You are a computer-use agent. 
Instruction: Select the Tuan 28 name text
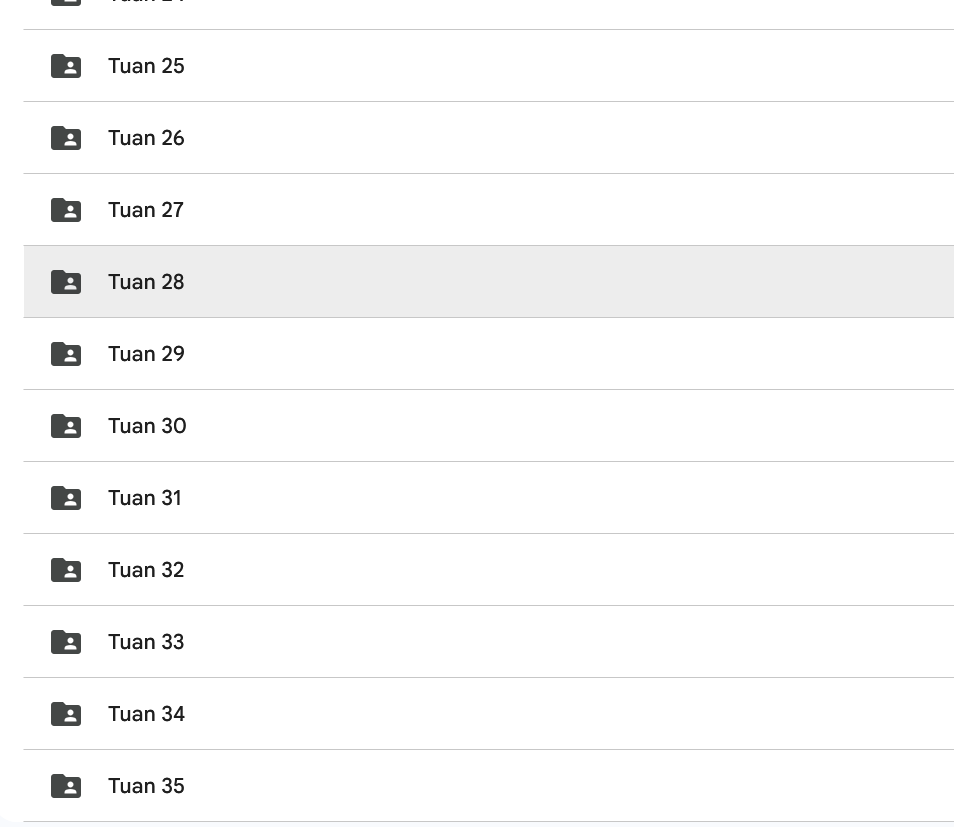tap(146, 282)
